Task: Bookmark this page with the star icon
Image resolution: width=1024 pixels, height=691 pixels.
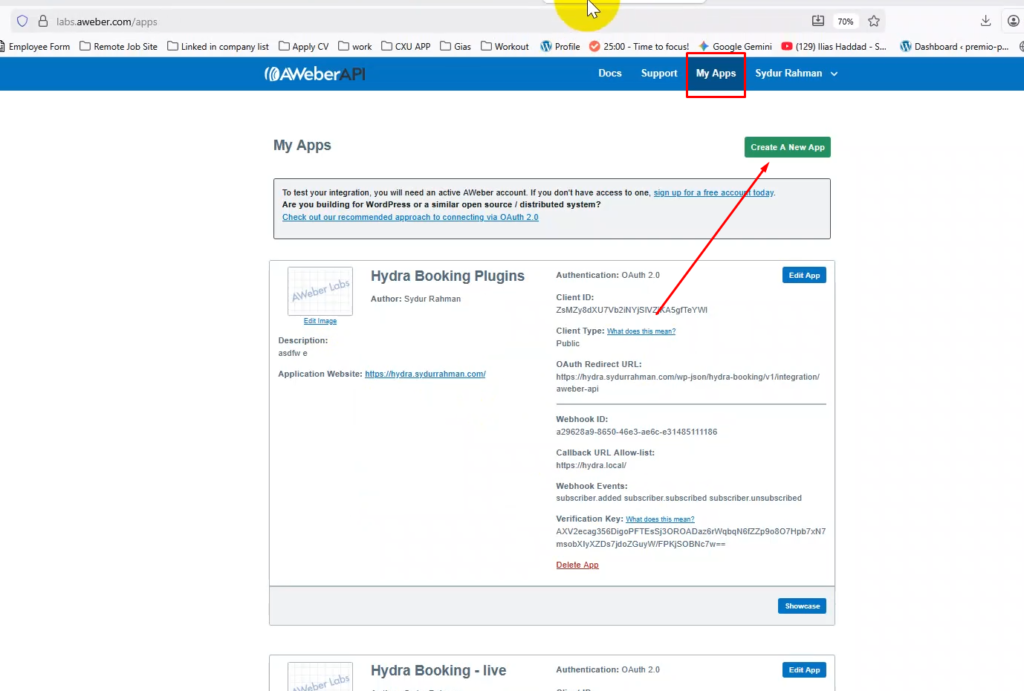Action: pos(874,21)
